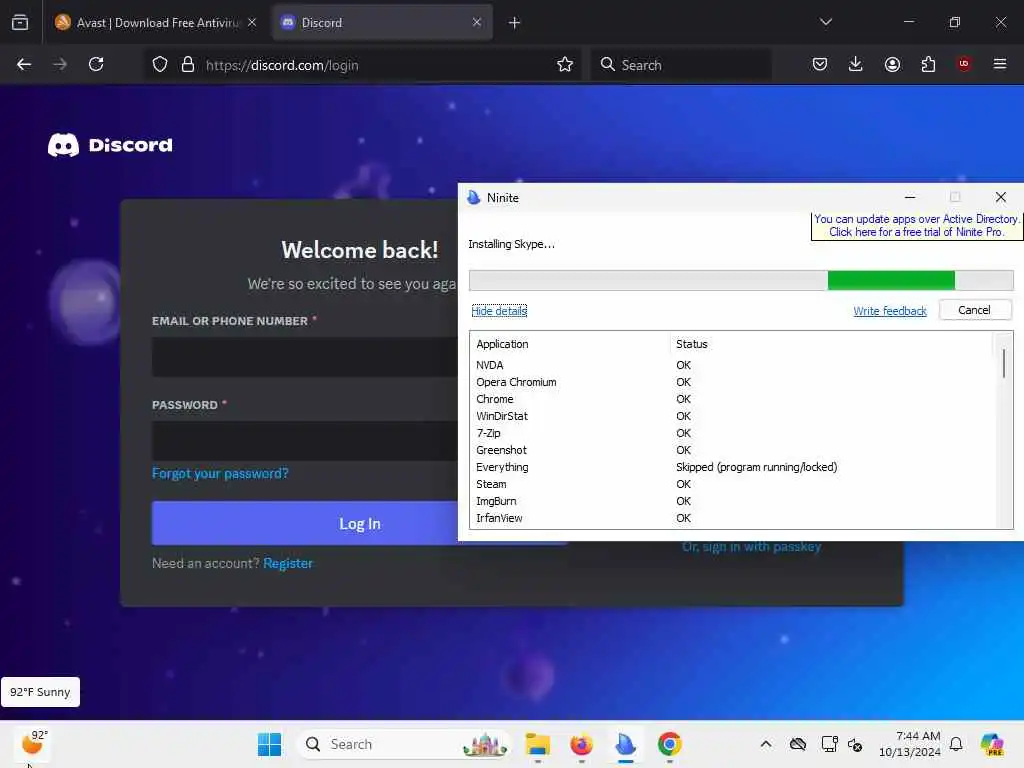Click the Discord logo on the page

[110, 145]
